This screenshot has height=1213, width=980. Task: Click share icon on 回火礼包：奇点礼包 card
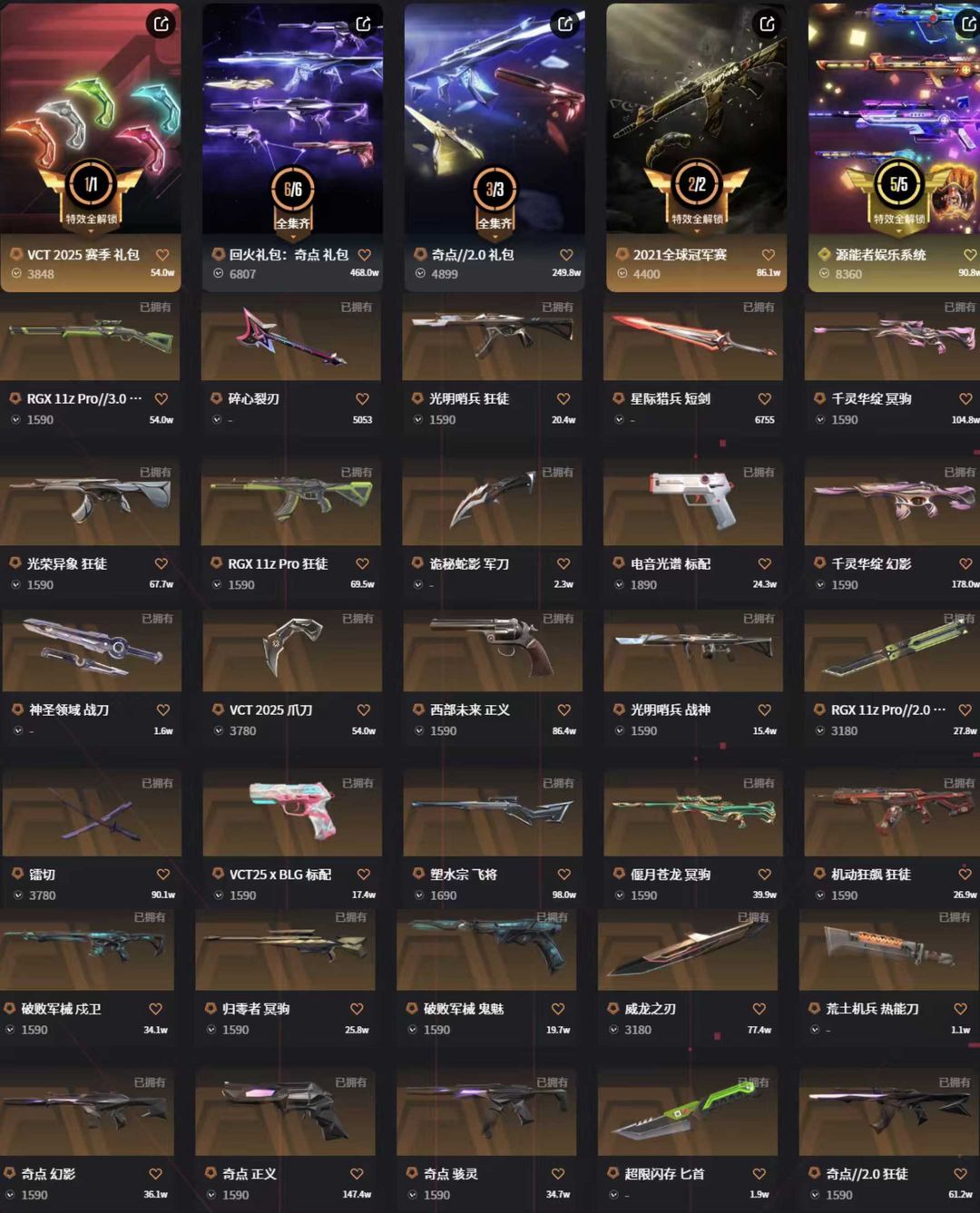click(363, 24)
